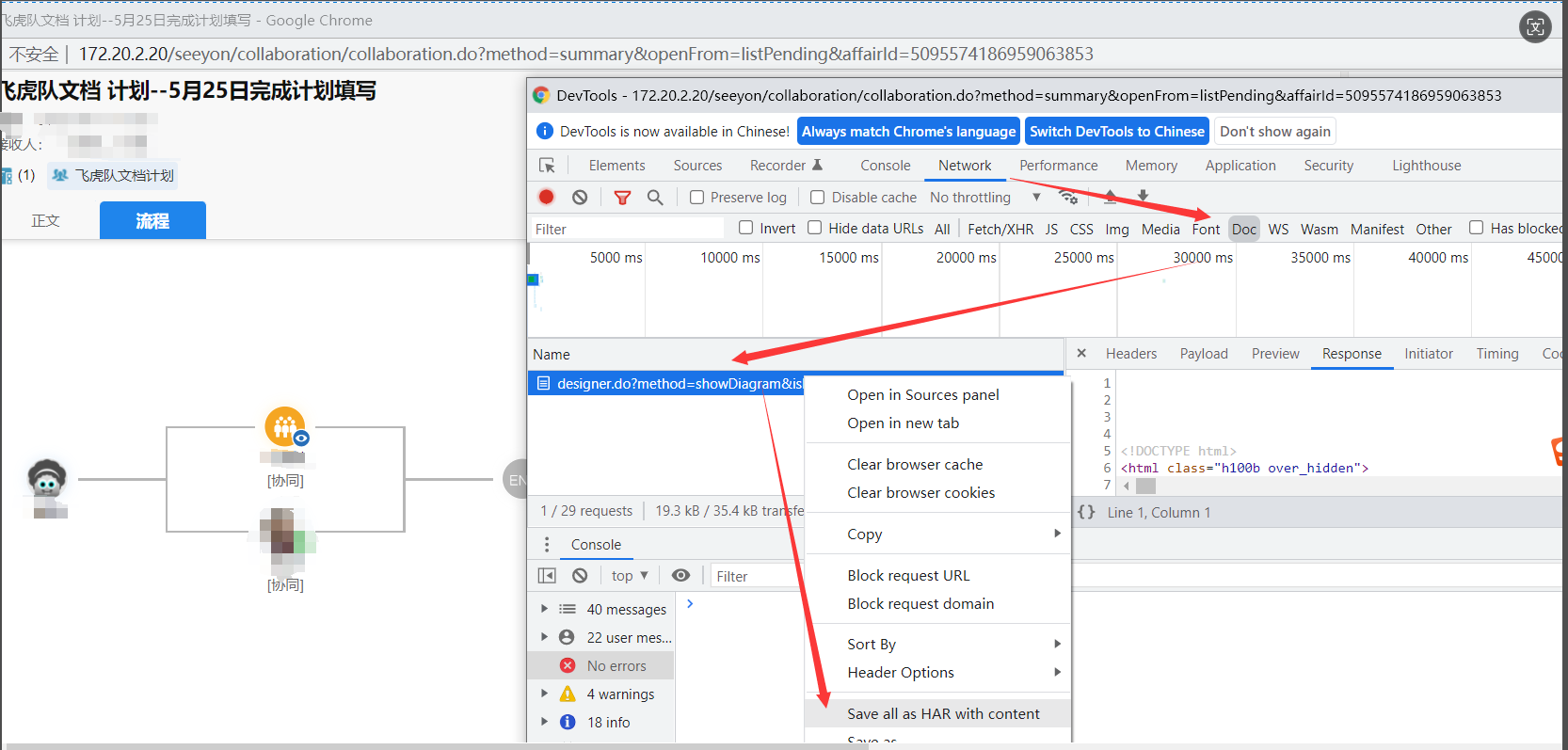The width and height of the screenshot is (1568, 750).
Task: Check the Disable cache option
Action: (818, 197)
